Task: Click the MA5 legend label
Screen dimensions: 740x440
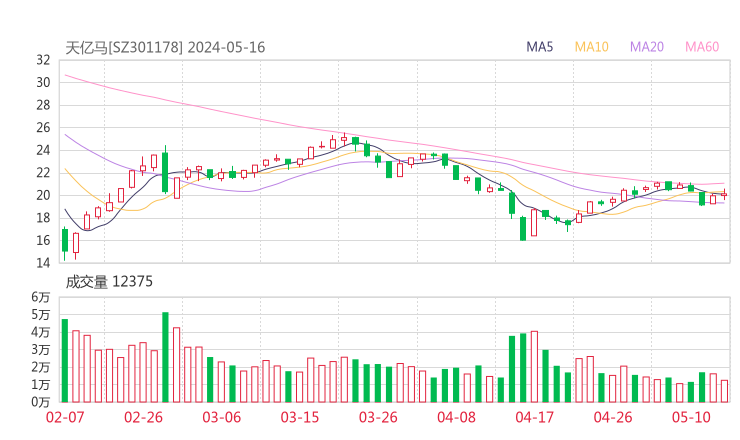Action: [539, 47]
